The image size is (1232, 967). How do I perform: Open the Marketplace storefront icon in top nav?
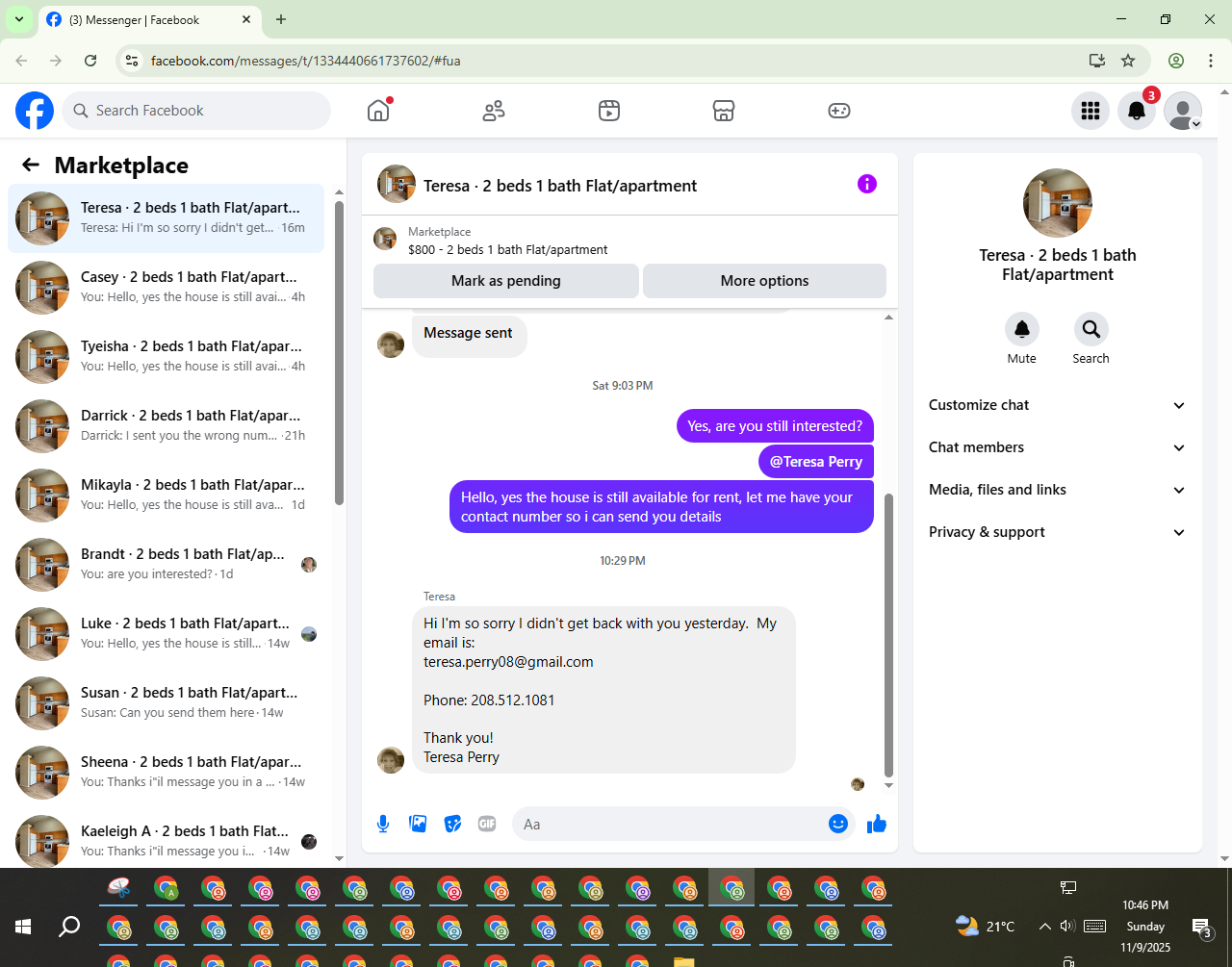(x=724, y=111)
